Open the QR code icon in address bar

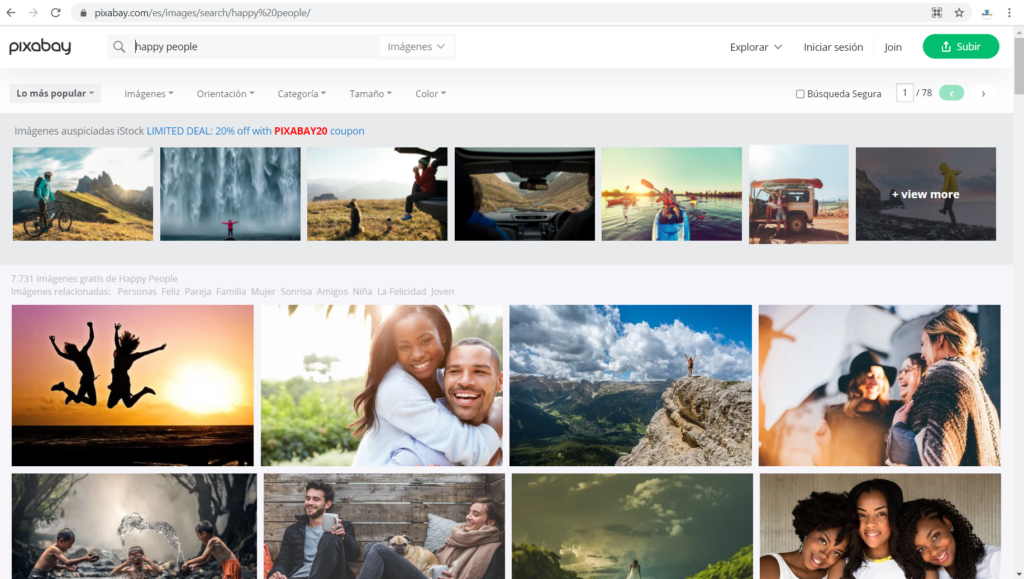[x=937, y=12]
